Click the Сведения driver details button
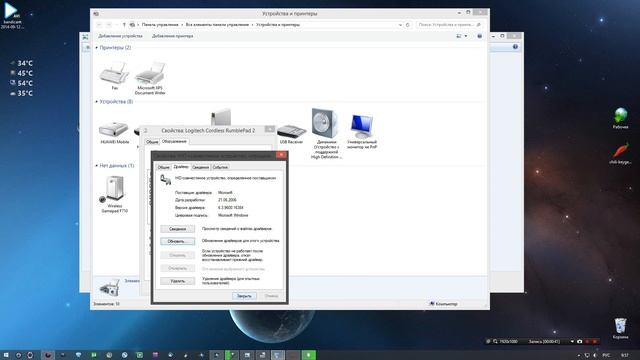 point(178,229)
